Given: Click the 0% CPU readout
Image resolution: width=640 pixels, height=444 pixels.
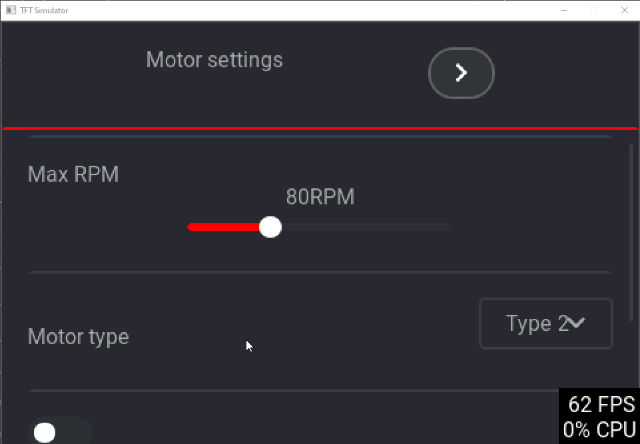Looking at the screenshot, I should (599, 430).
